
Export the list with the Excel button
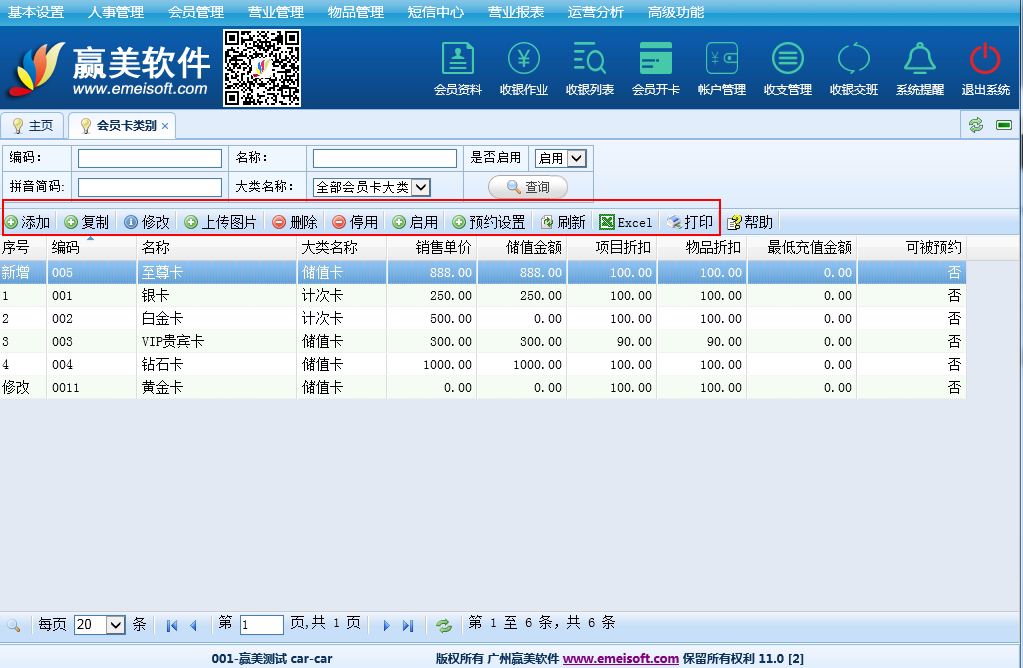point(625,222)
